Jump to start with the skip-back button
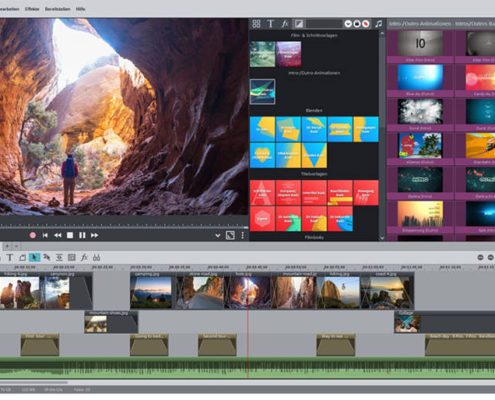 click(45, 235)
